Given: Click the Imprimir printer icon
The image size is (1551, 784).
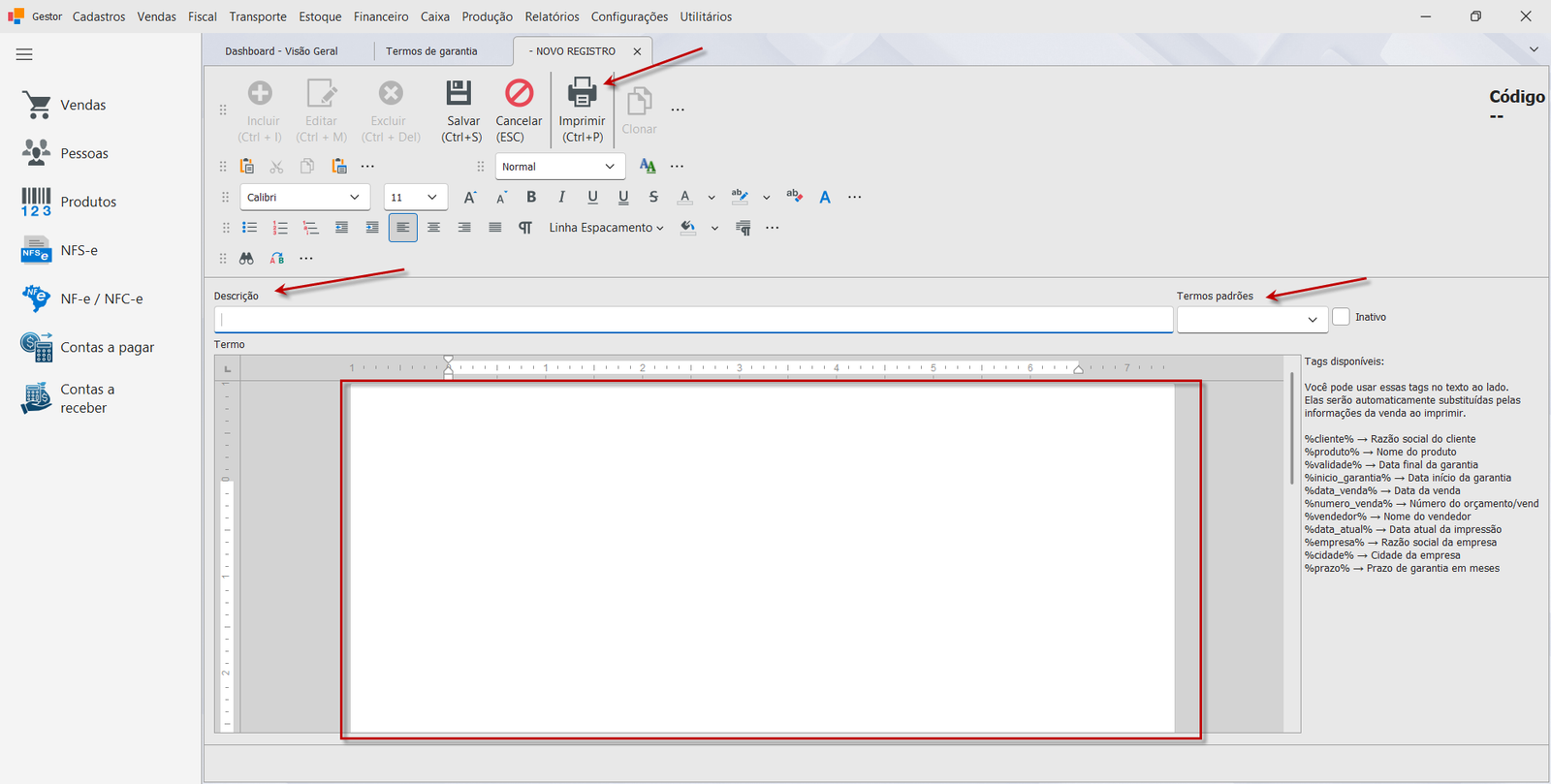Looking at the screenshot, I should point(582,92).
